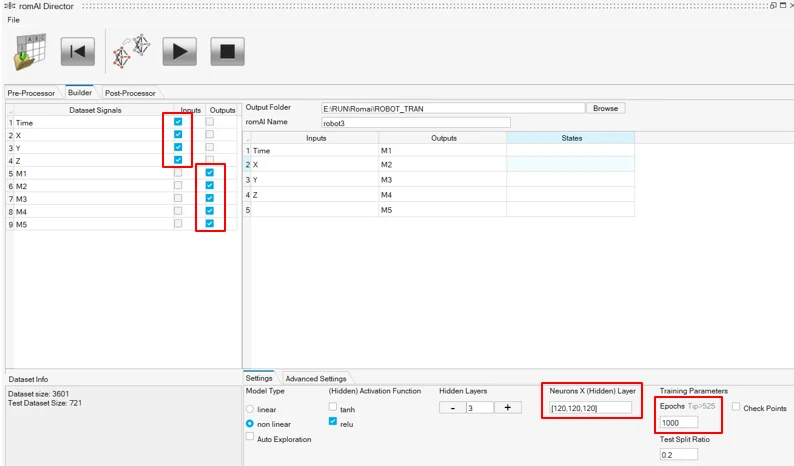Switch to the Post-Processor tab

130,93
